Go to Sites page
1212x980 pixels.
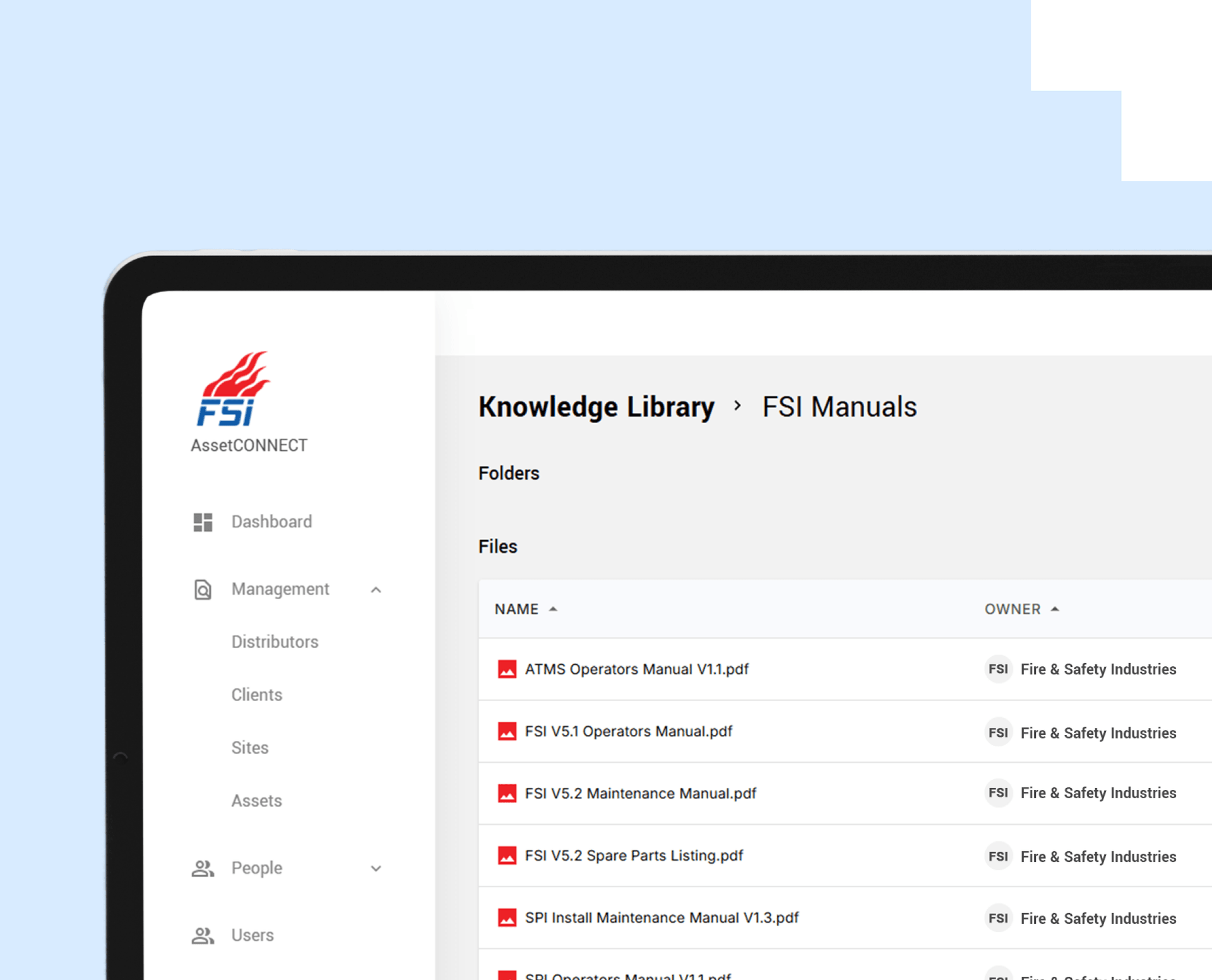(250, 748)
